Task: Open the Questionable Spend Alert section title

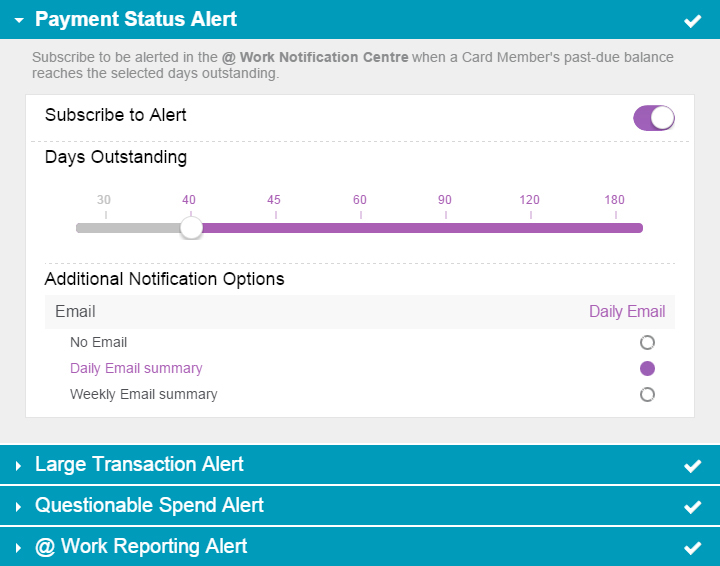Action: (149, 505)
